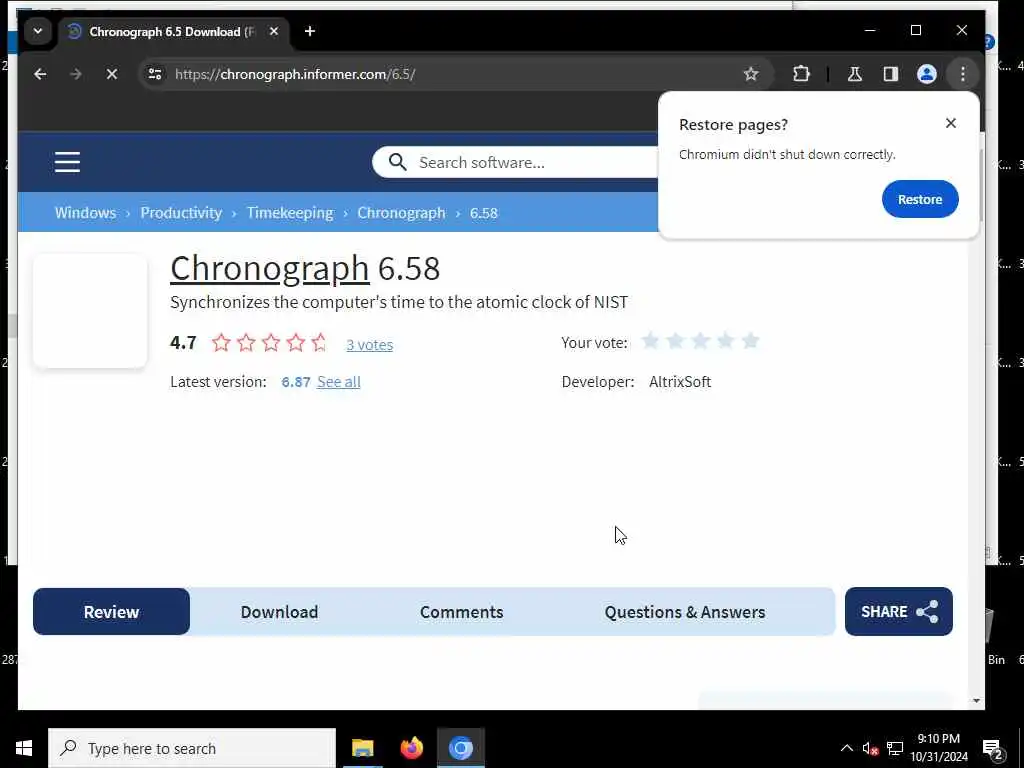Click the taskbar search box
1024x768 pixels.
[x=192, y=748]
